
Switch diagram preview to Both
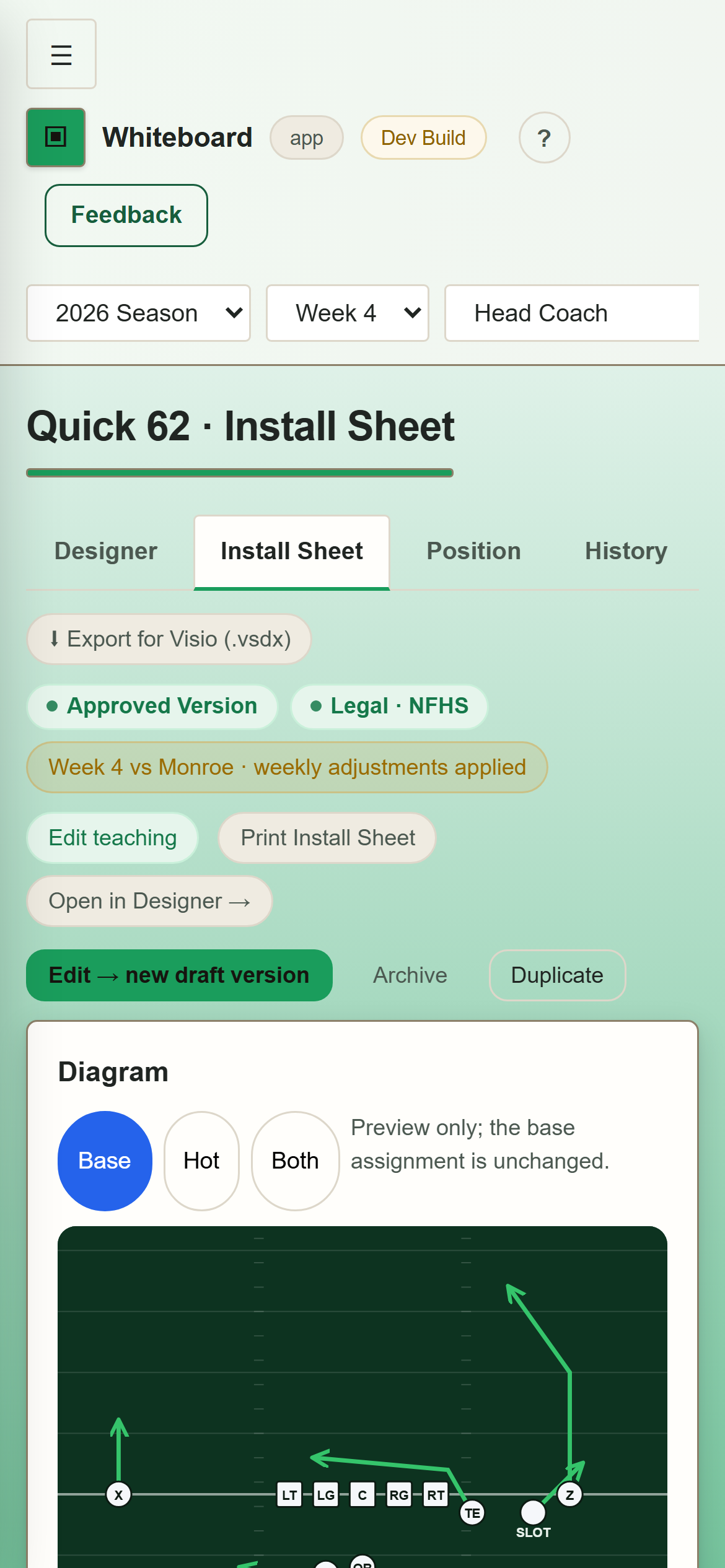[x=295, y=1161]
